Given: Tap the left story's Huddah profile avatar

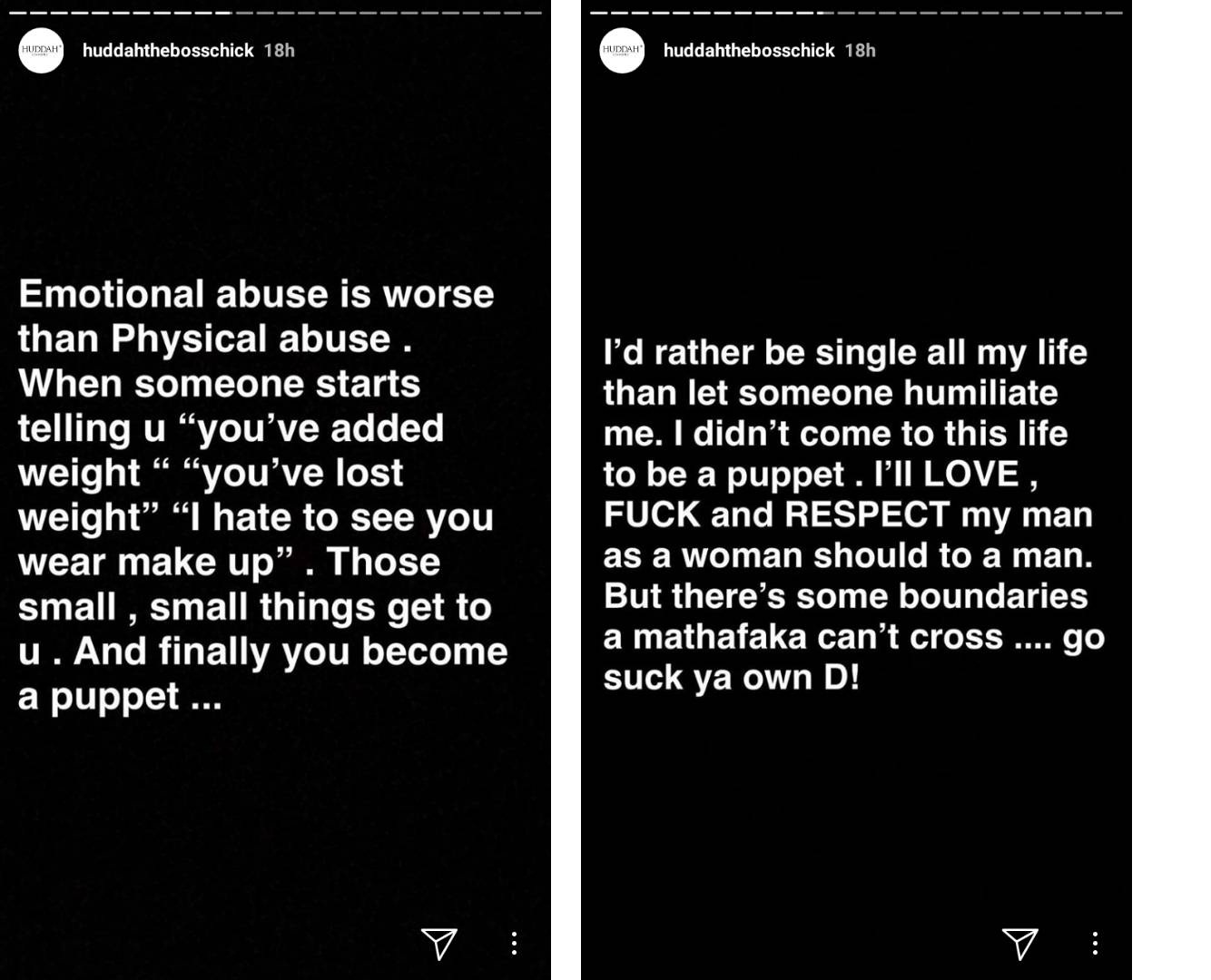Looking at the screenshot, I should [x=41, y=50].
